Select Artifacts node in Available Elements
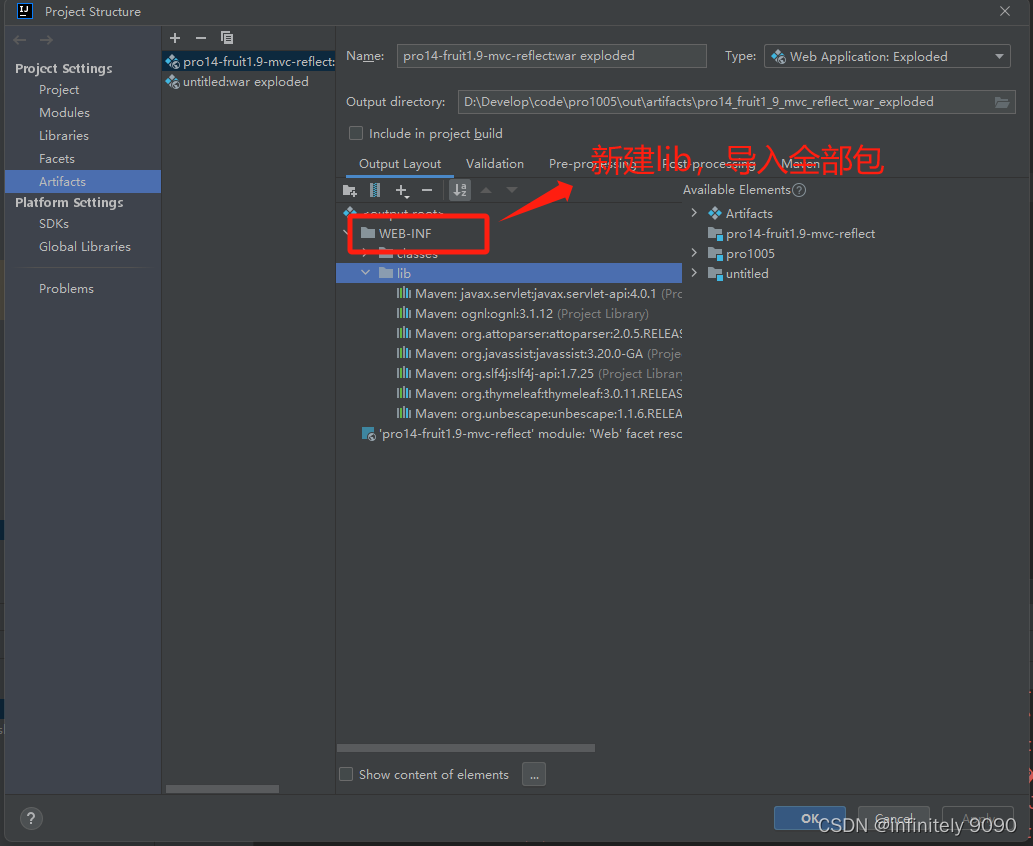 pos(740,213)
